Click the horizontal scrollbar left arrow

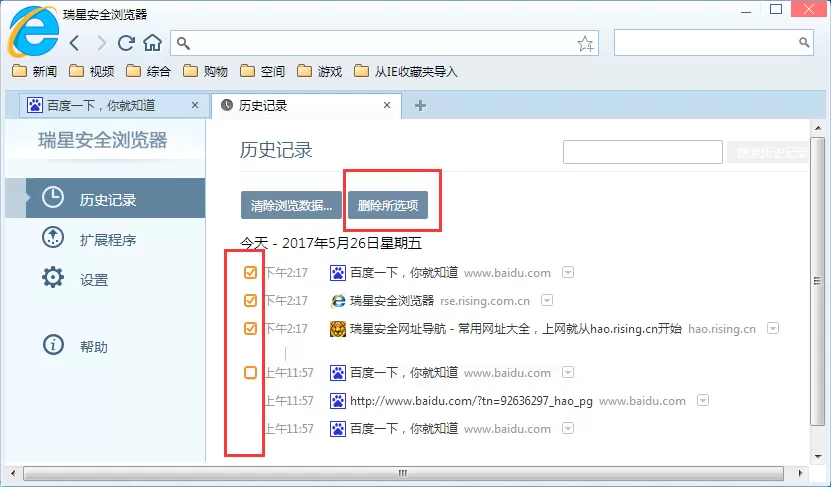tap(13, 473)
